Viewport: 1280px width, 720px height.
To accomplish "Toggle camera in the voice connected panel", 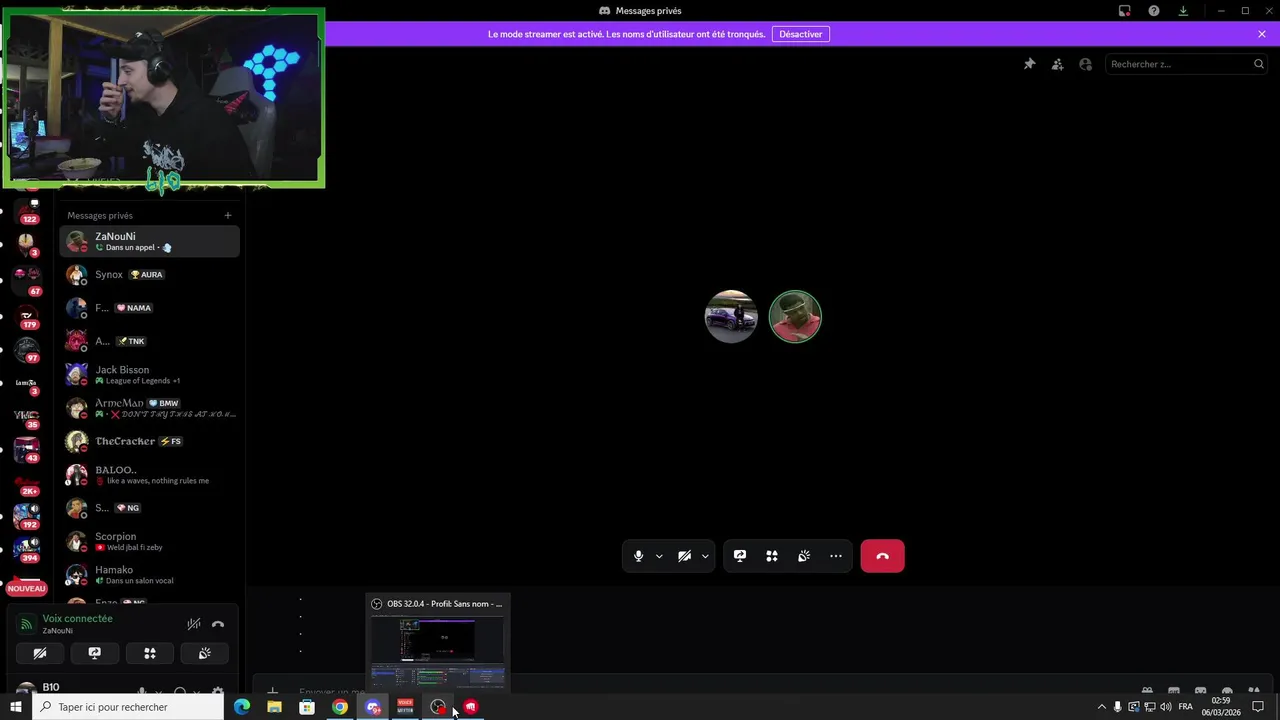I will [x=40, y=653].
